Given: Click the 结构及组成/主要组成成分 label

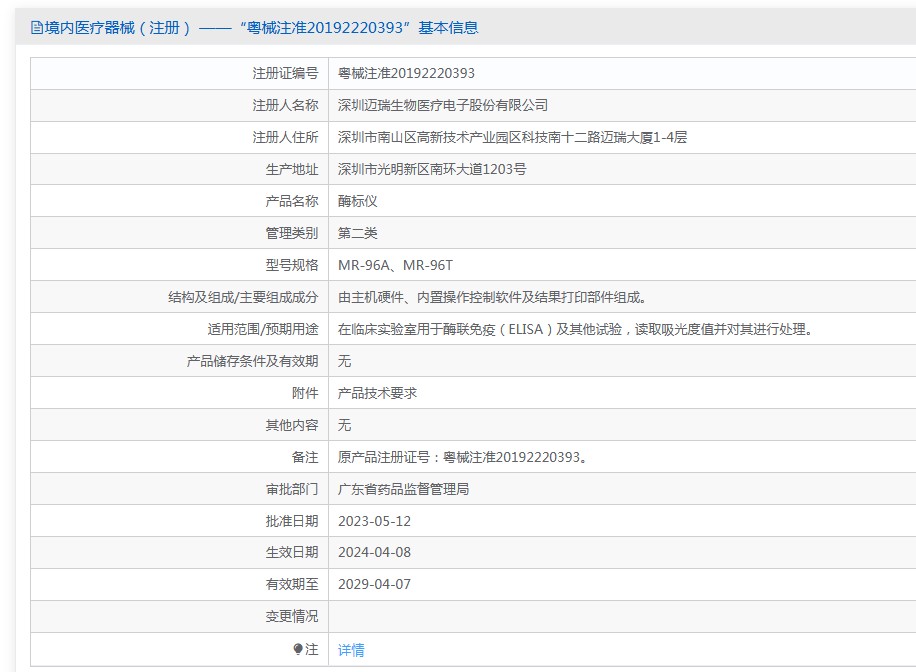Looking at the screenshot, I should pyautogui.click(x=243, y=297).
